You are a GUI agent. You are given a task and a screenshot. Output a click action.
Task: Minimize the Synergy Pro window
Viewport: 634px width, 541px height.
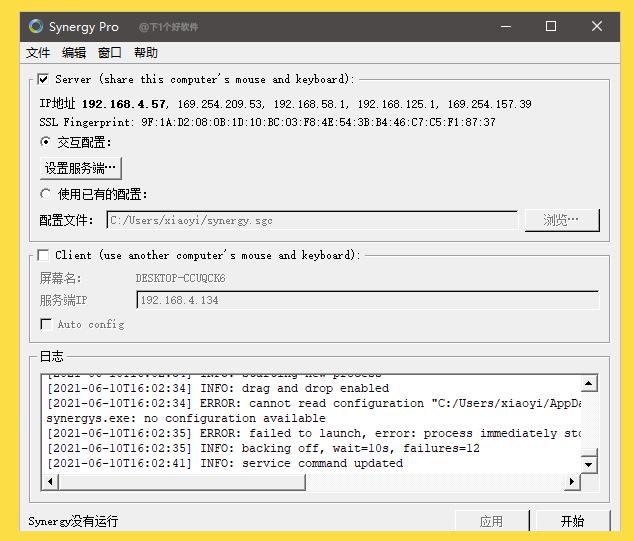click(x=506, y=27)
